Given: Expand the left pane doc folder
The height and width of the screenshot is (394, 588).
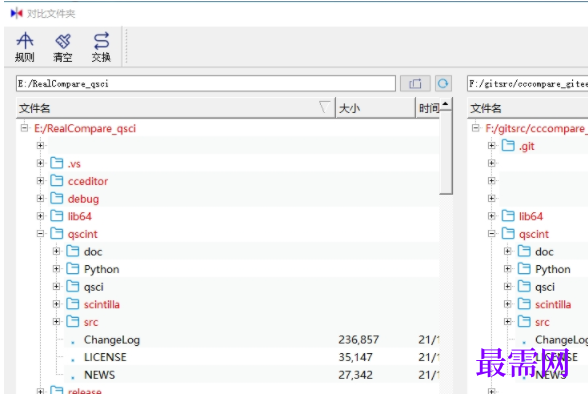Looking at the screenshot, I should [x=57, y=251].
